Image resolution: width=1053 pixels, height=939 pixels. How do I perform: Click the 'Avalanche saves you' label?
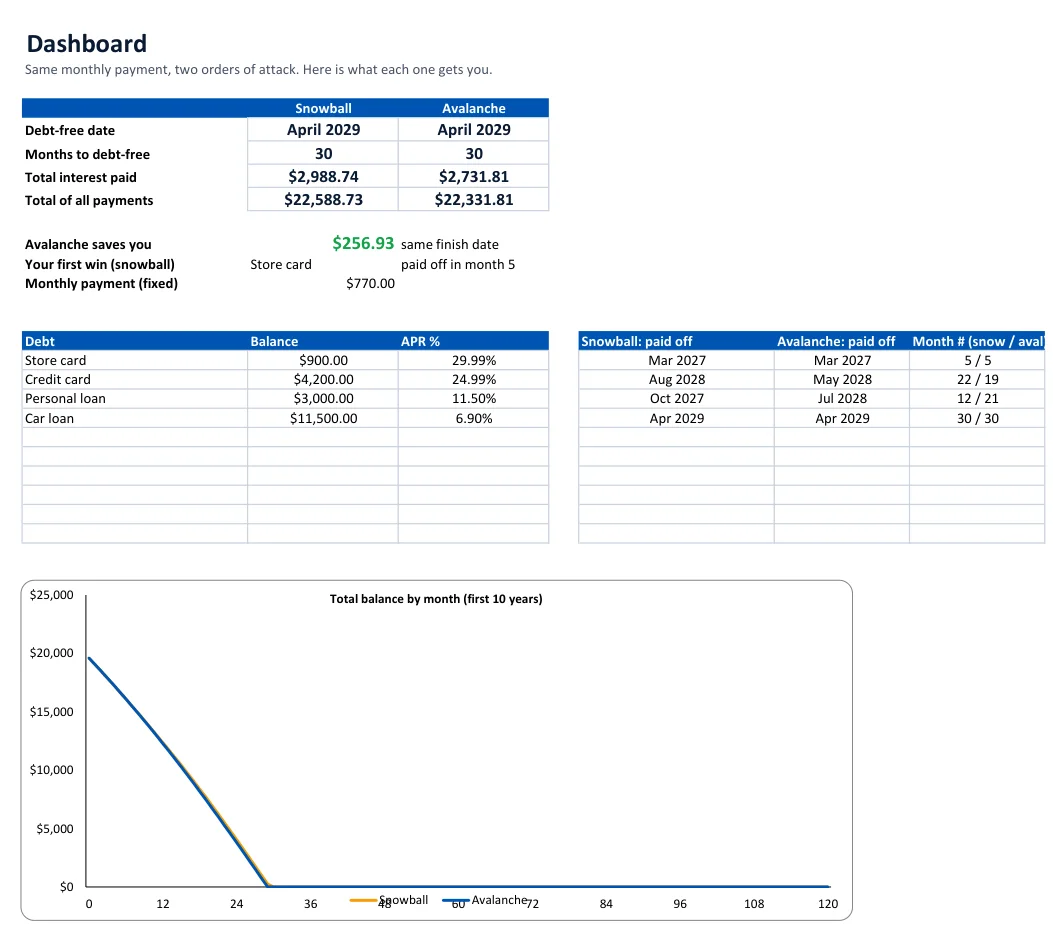coord(88,244)
